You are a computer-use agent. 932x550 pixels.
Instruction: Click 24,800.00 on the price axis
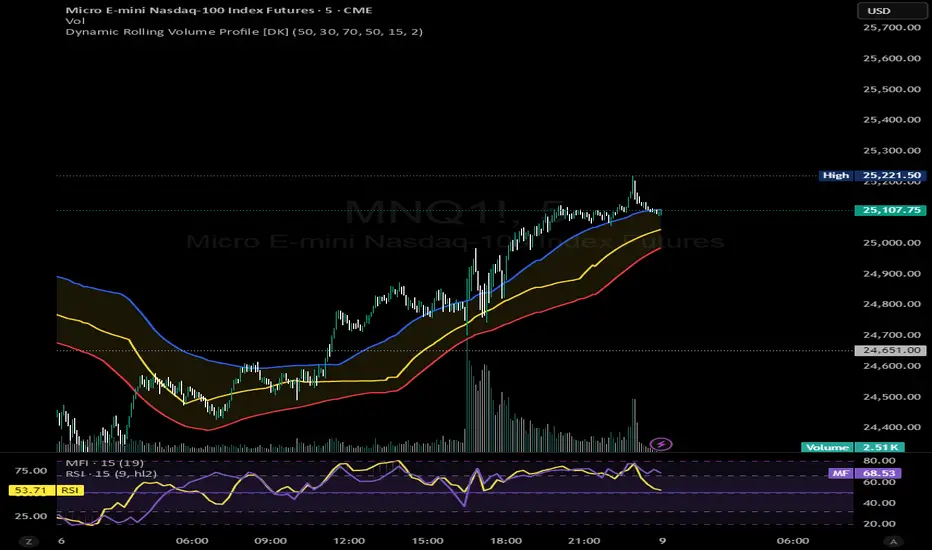click(x=892, y=304)
